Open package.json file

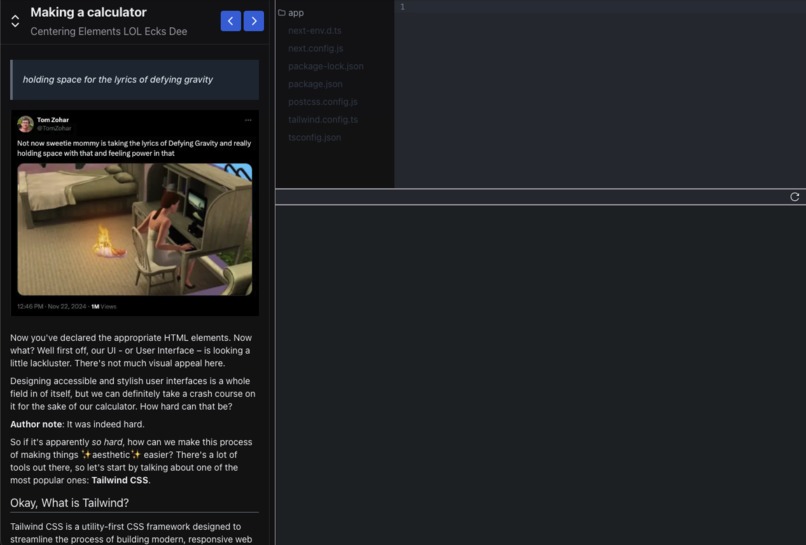[x=315, y=84]
